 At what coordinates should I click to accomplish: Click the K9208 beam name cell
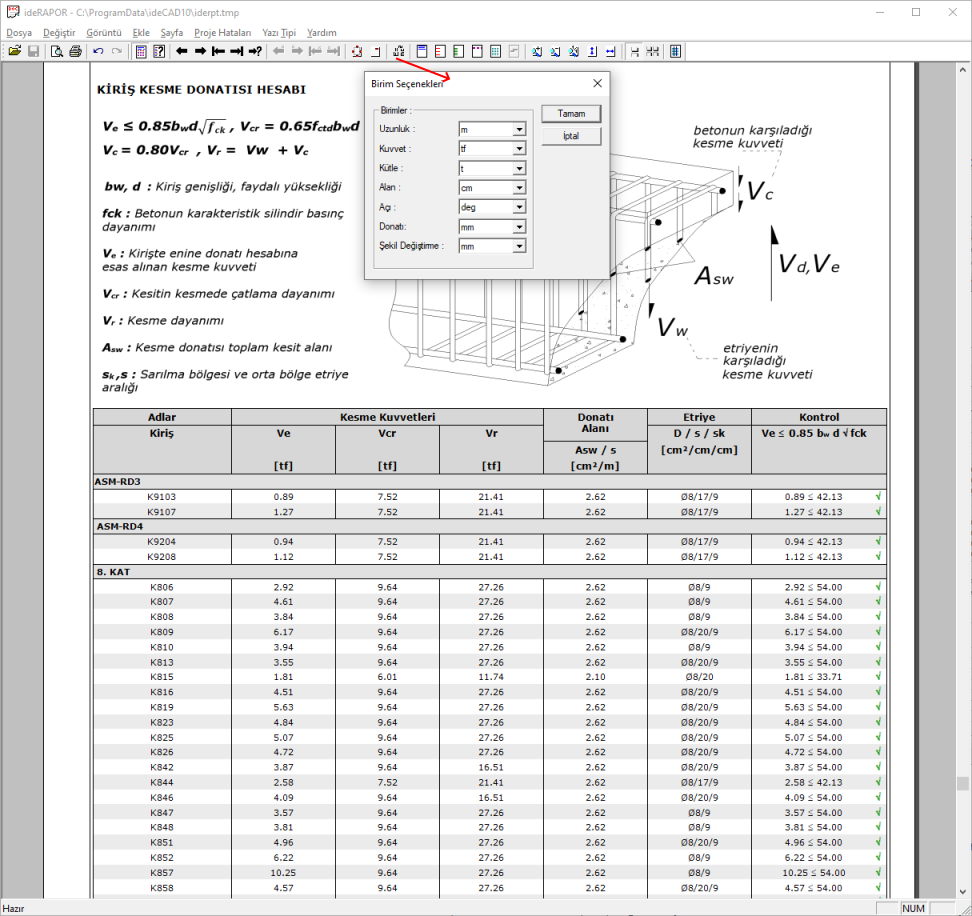(162, 557)
